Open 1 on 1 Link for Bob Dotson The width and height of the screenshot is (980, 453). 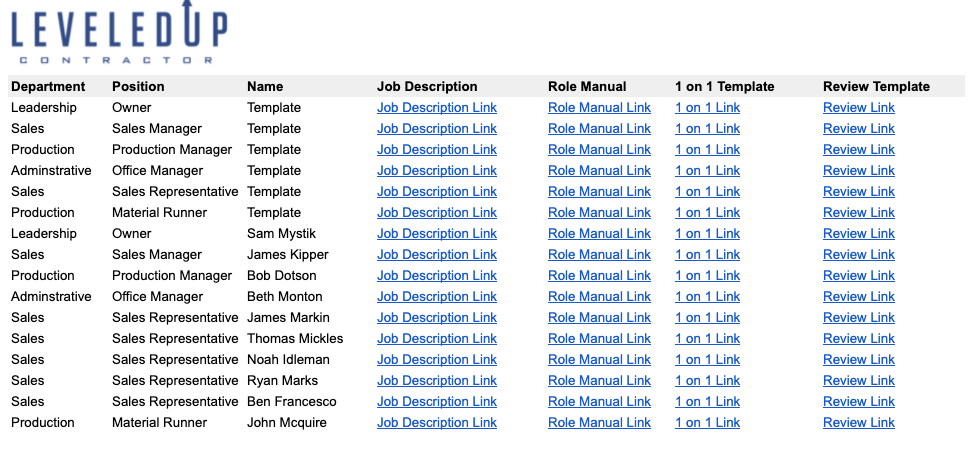pyautogui.click(x=707, y=276)
